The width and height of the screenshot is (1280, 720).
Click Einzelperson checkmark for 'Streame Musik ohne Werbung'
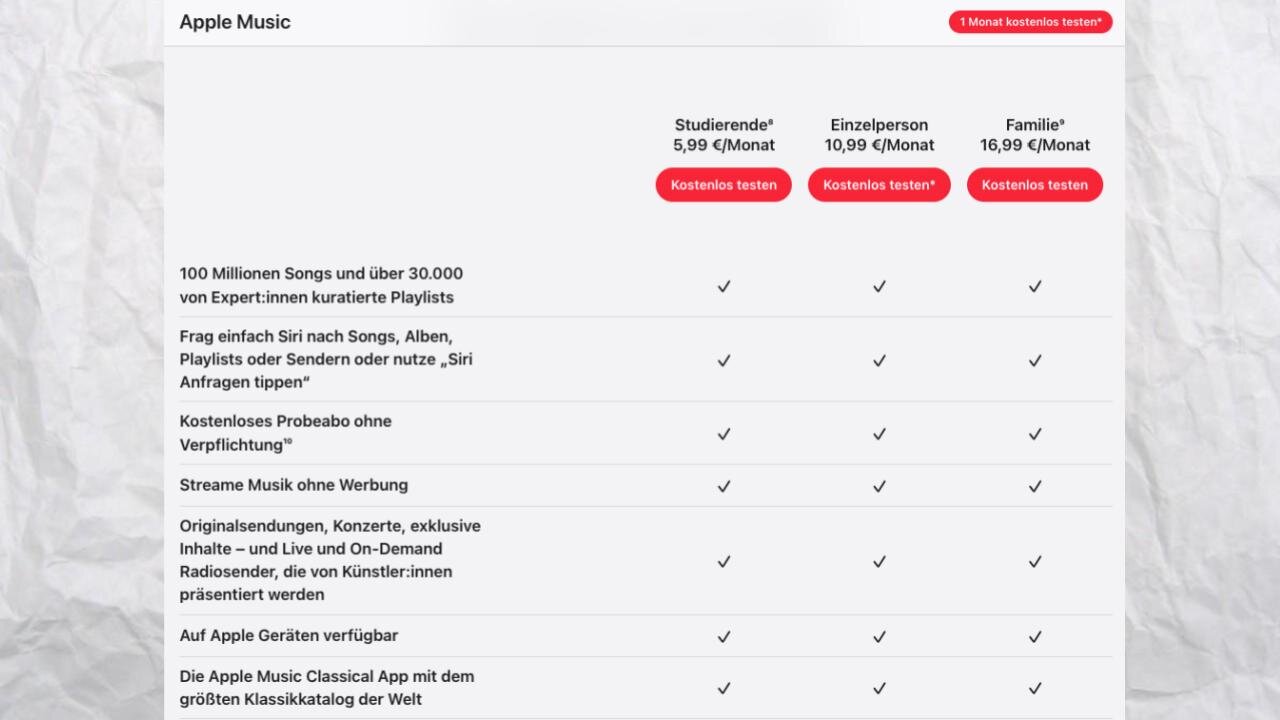pos(879,486)
